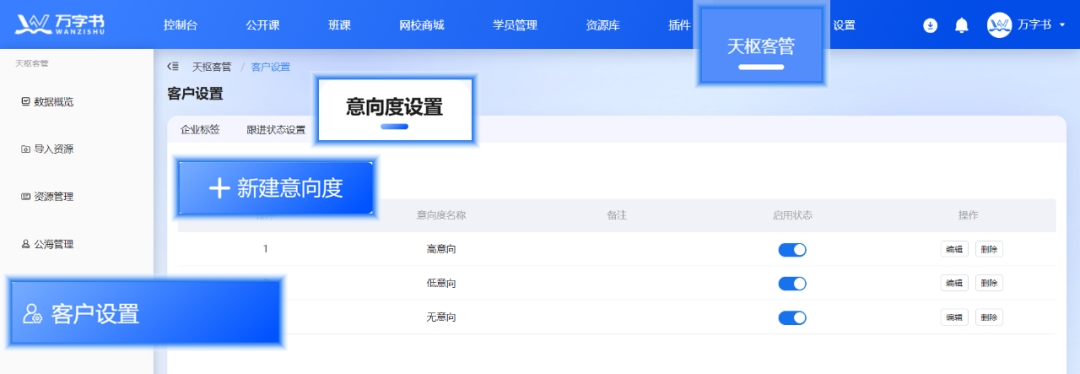The image size is (1080, 374).
Task: Click the 操作 column header
Action: click(968, 215)
